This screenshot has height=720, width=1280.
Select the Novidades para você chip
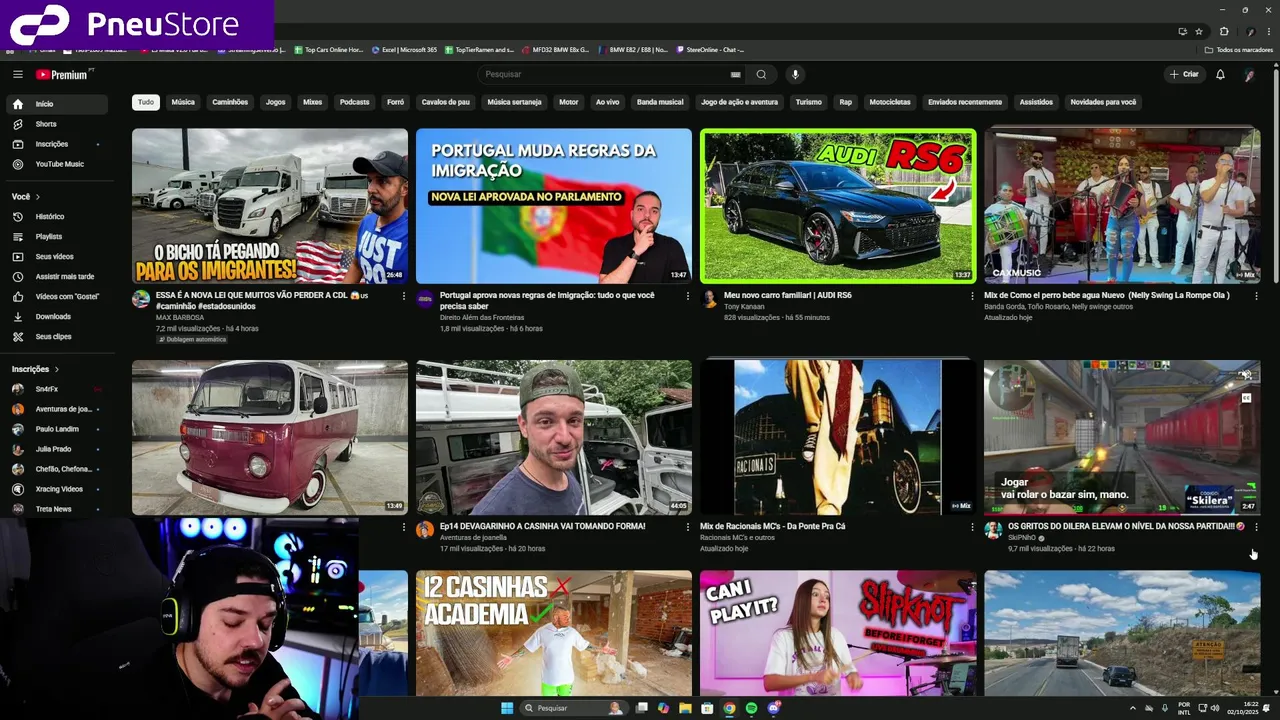click(x=1103, y=102)
